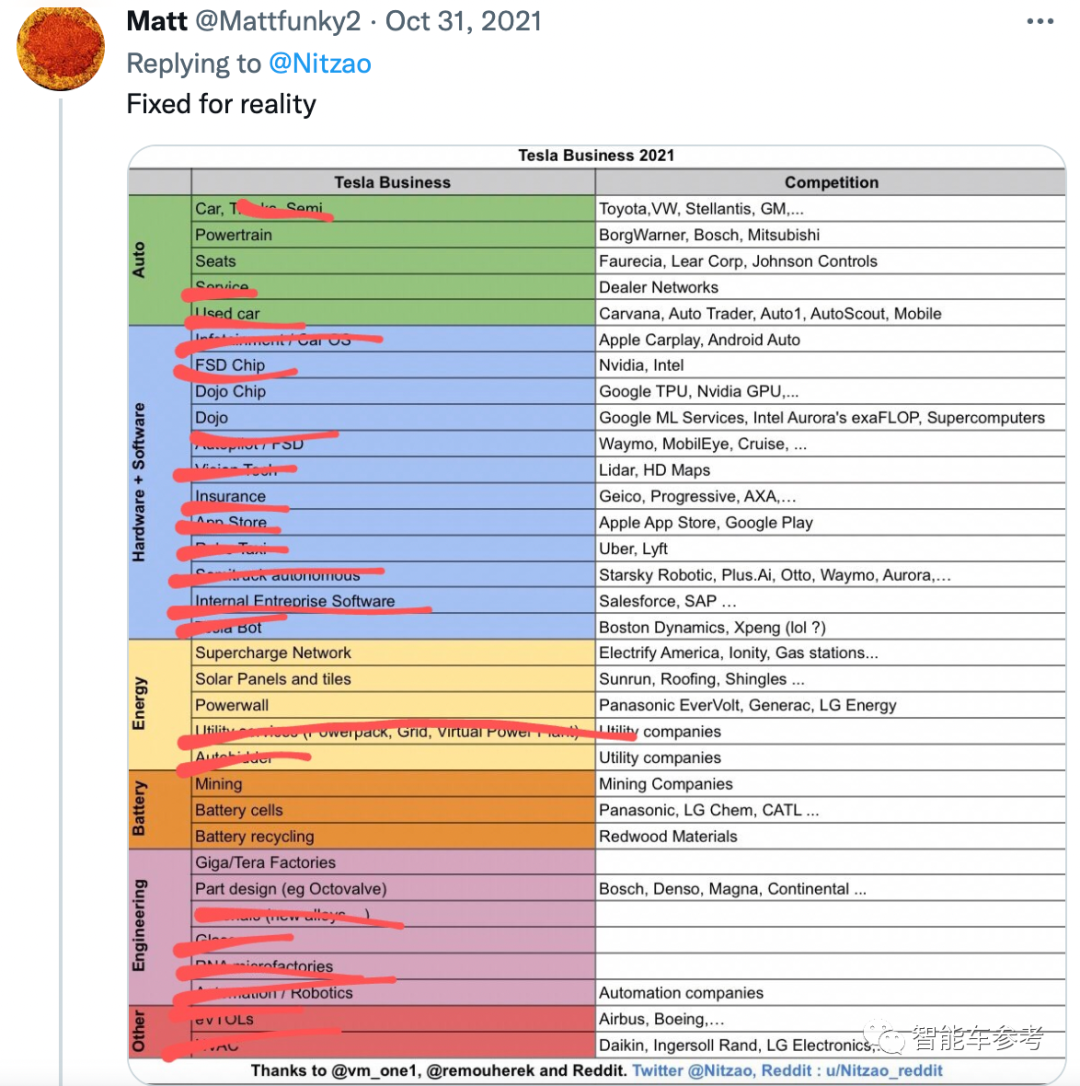This screenshot has width=1080, height=1086.
Task: Click the "Fixed for reality" tweet text
Action: click(221, 104)
